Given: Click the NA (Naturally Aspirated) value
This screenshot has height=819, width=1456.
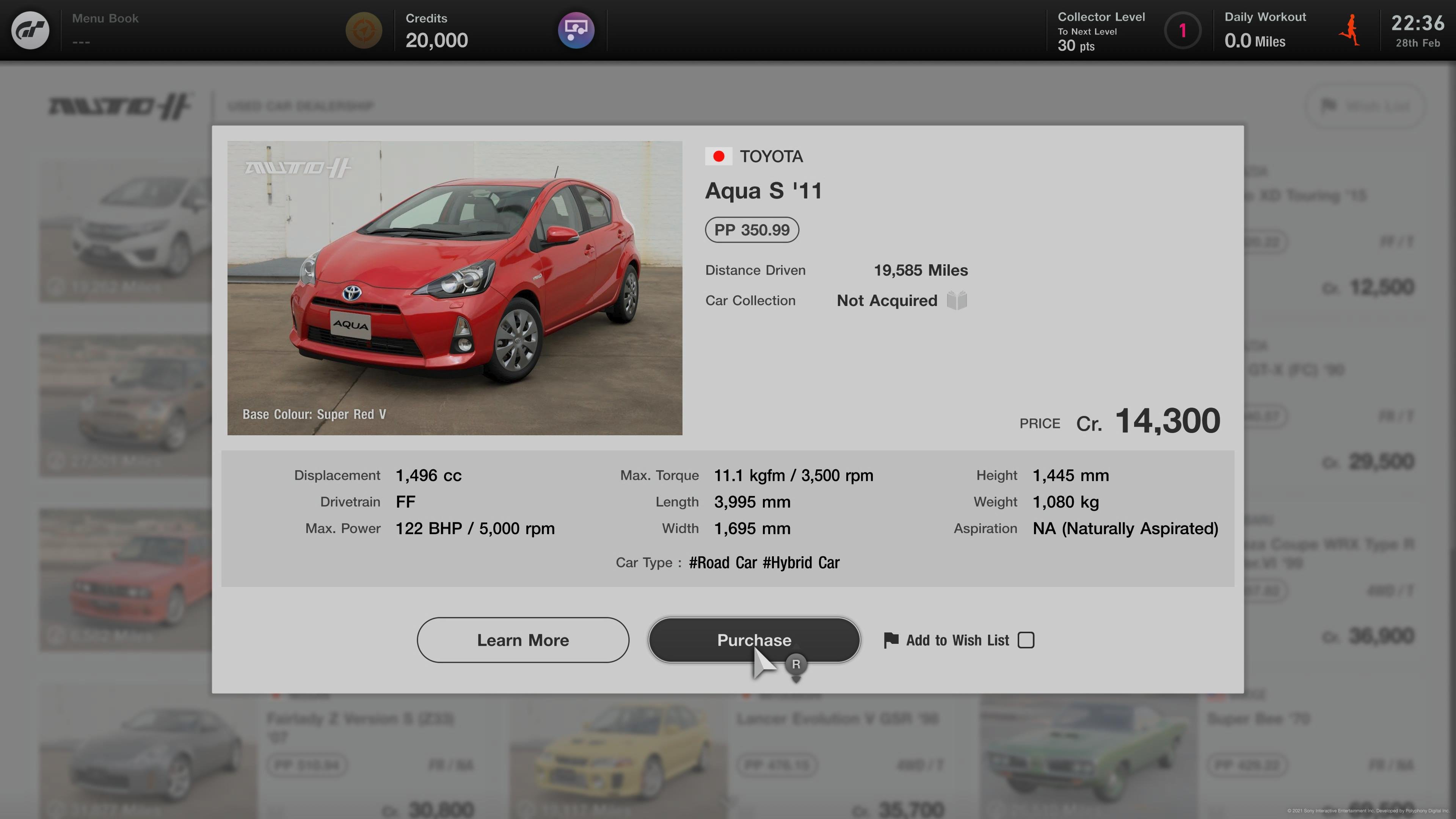Looking at the screenshot, I should [x=1125, y=529].
